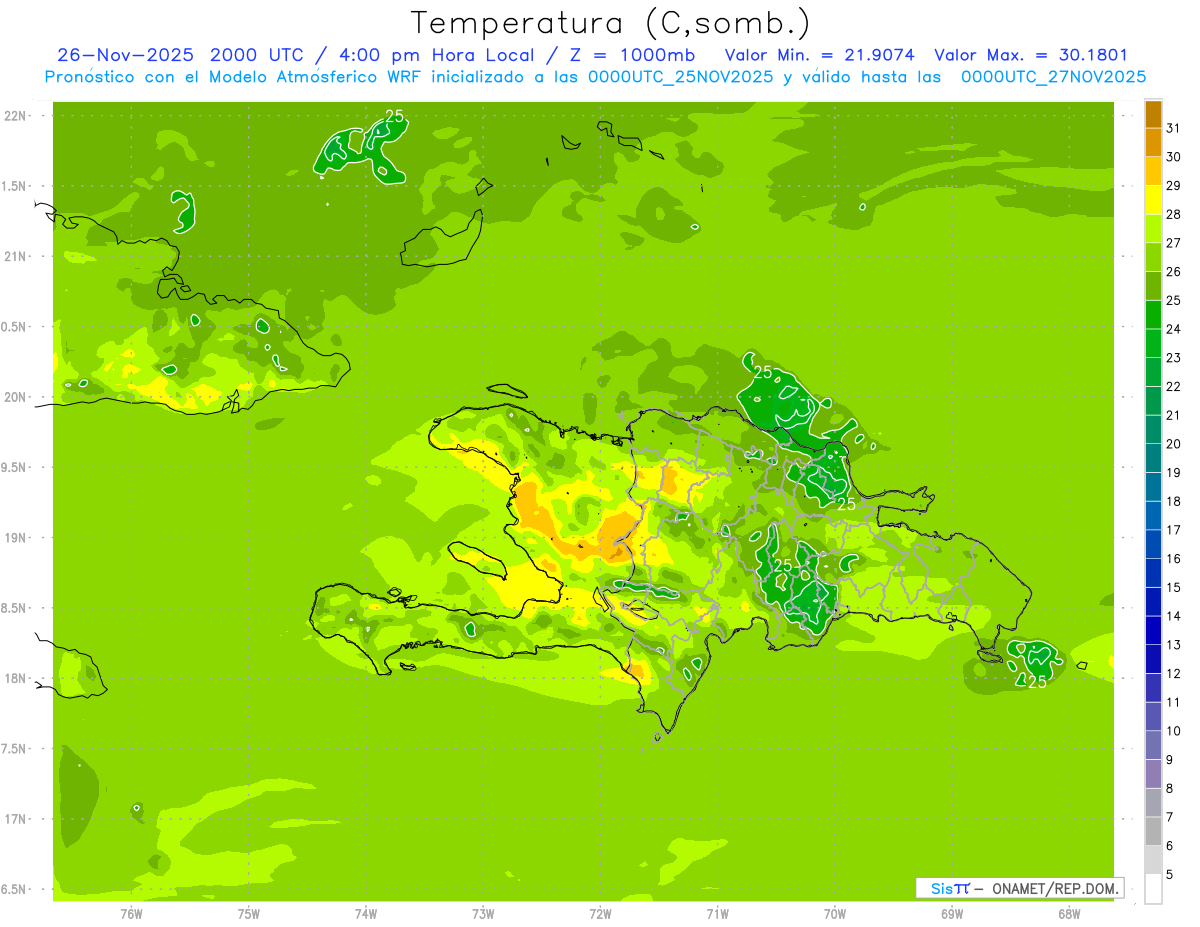Image resolution: width=1200 pixels, height=927 pixels.
Task: Click the "75W" longitude axis label
Action: [x=248, y=914]
